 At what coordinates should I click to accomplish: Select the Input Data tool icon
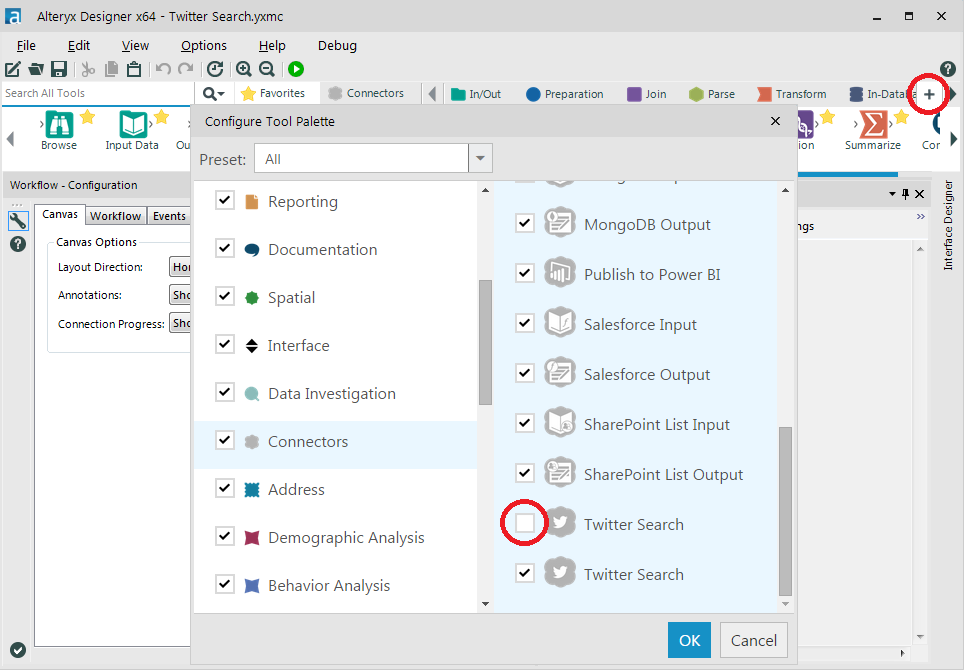(133, 125)
